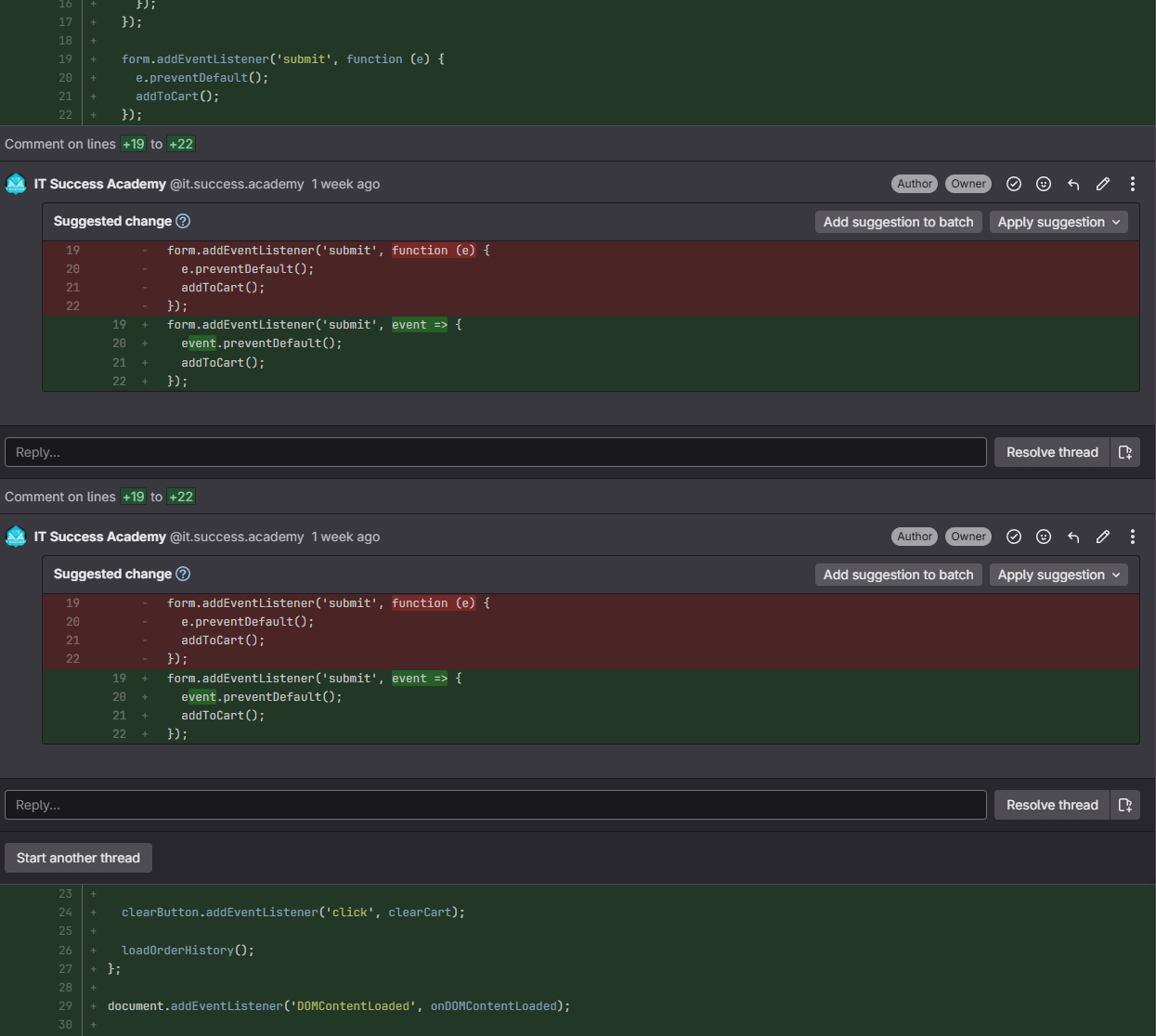Viewport: 1156px width, 1036px height.
Task: Click reply arrow icon on first comment
Action: coord(1073,184)
